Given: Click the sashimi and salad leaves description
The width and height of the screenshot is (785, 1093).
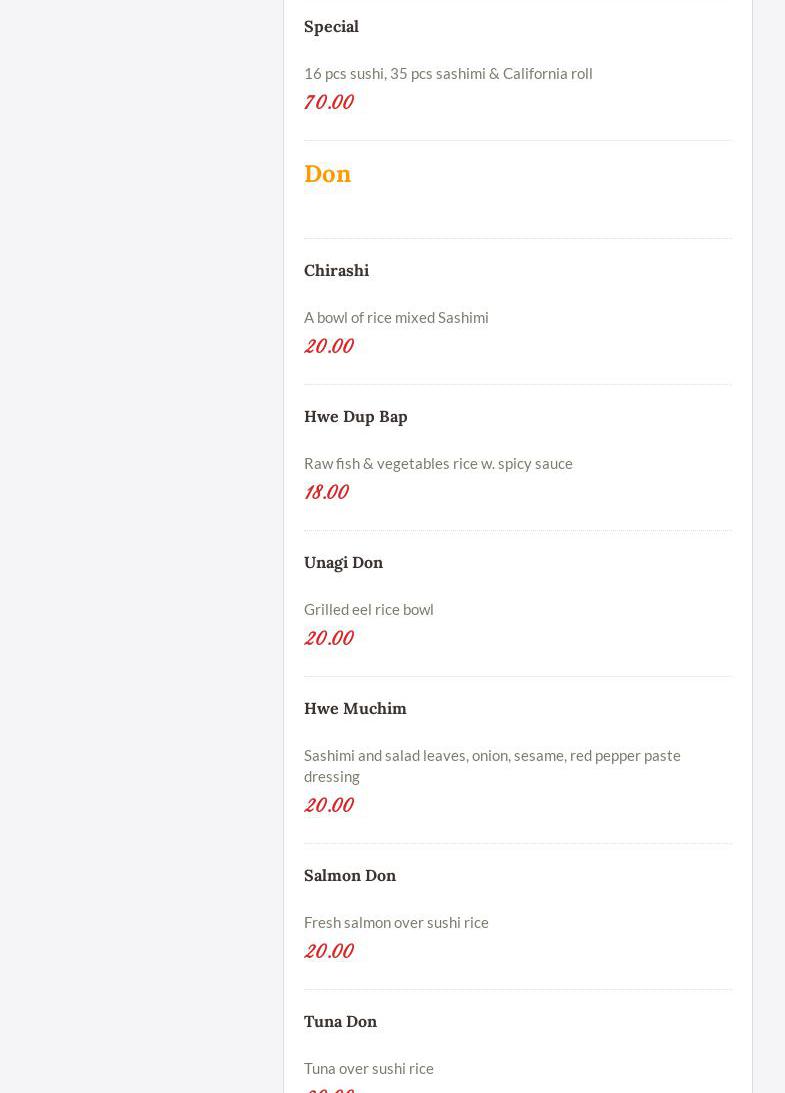Looking at the screenshot, I should pyautogui.click(x=492, y=765).
